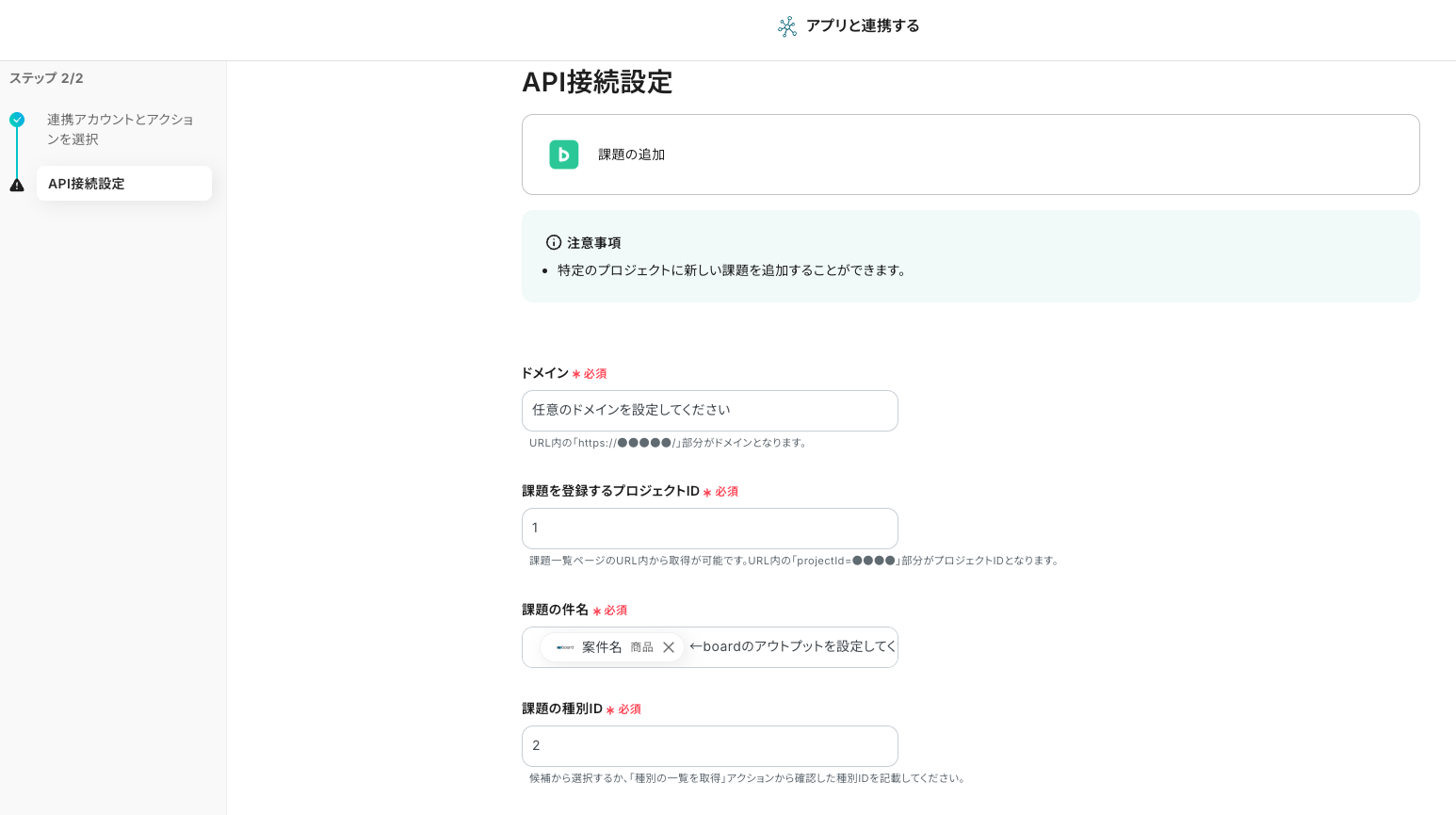Click the green Backlog logo icon
1456x815 pixels.
tap(563, 155)
